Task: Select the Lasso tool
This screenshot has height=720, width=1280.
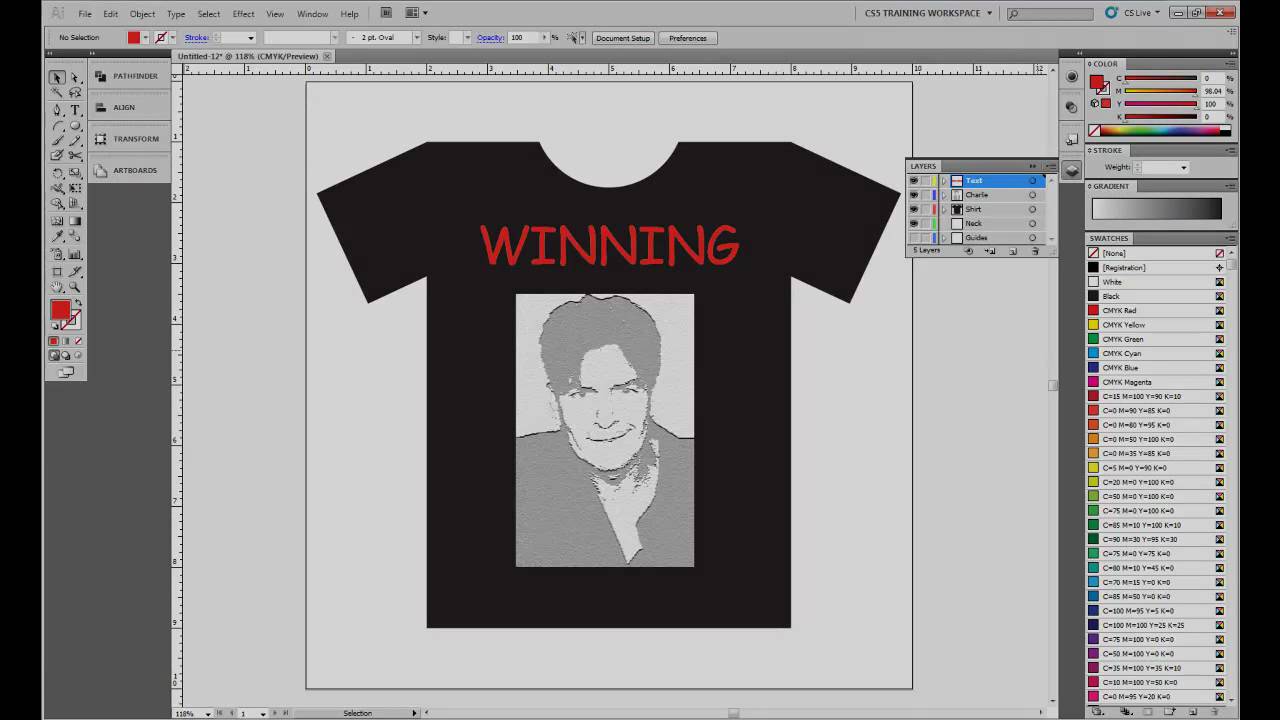Action: coord(75,93)
